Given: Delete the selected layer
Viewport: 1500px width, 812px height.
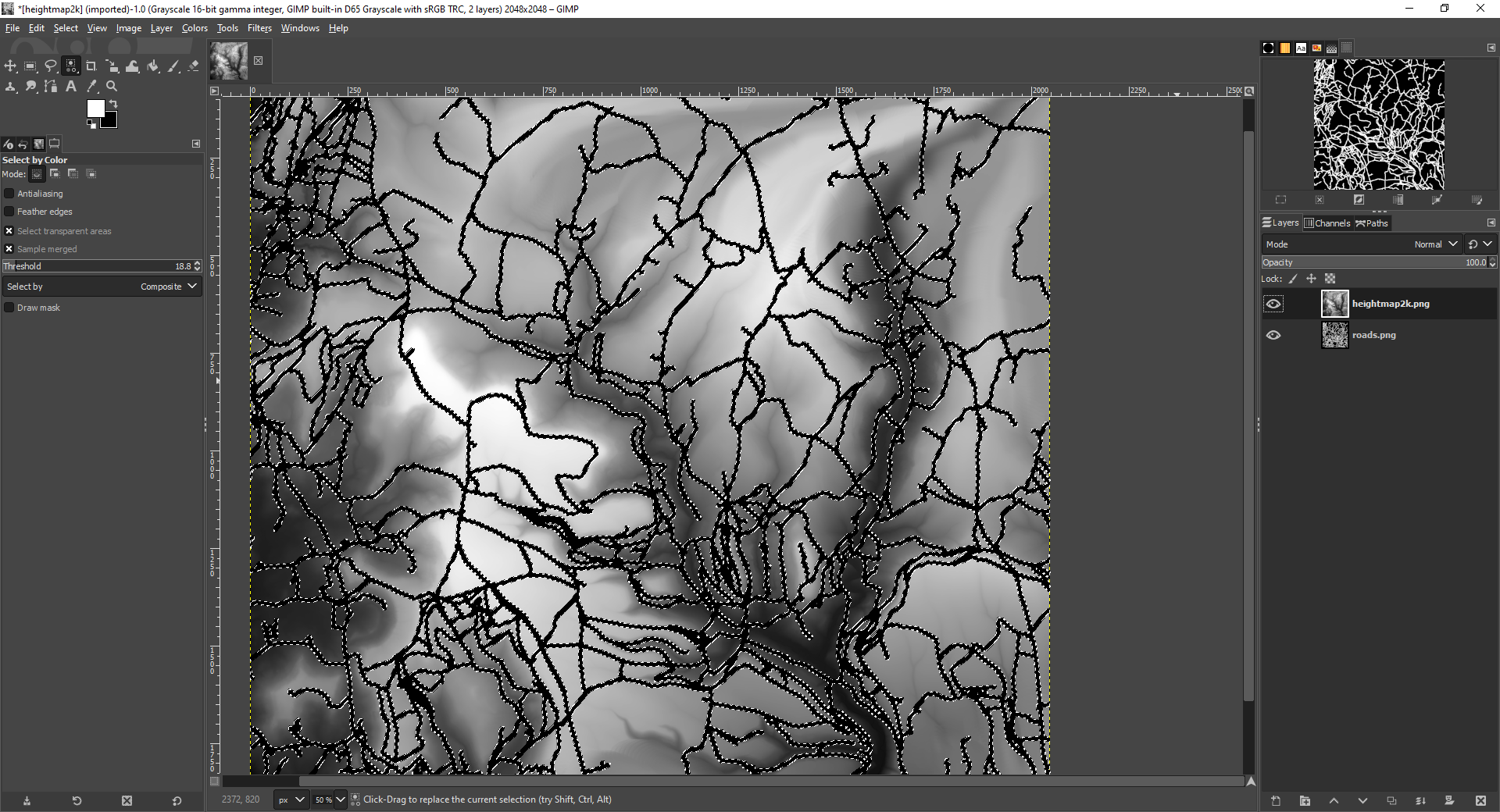Looking at the screenshot, I should click(x=1480, y=800).
